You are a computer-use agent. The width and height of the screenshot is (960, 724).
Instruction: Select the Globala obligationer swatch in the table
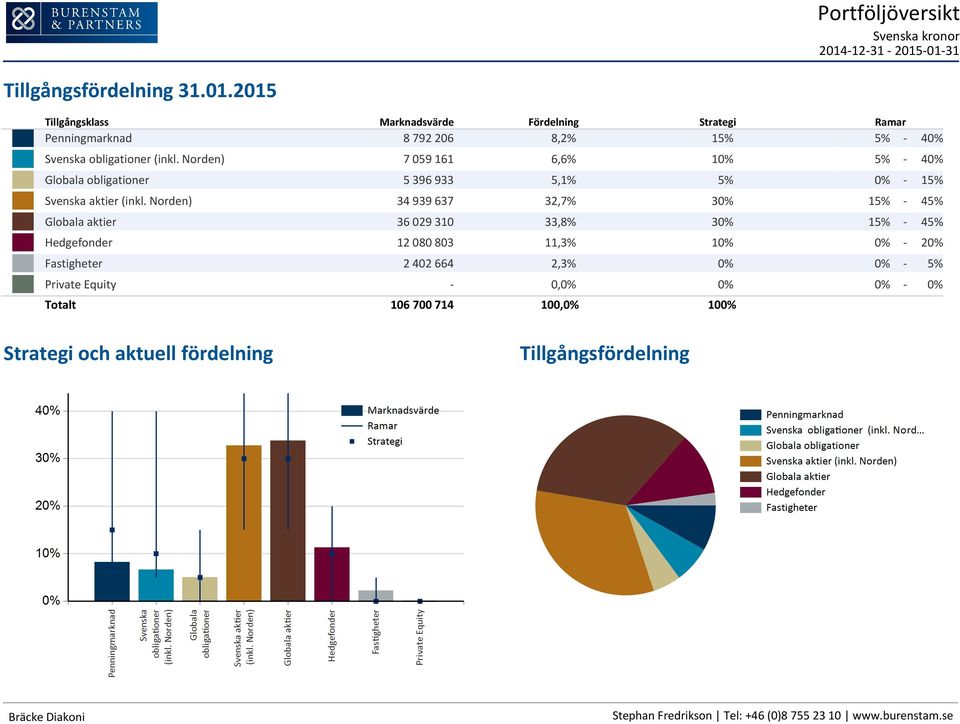pyautogui.click(x=23, y=180)
